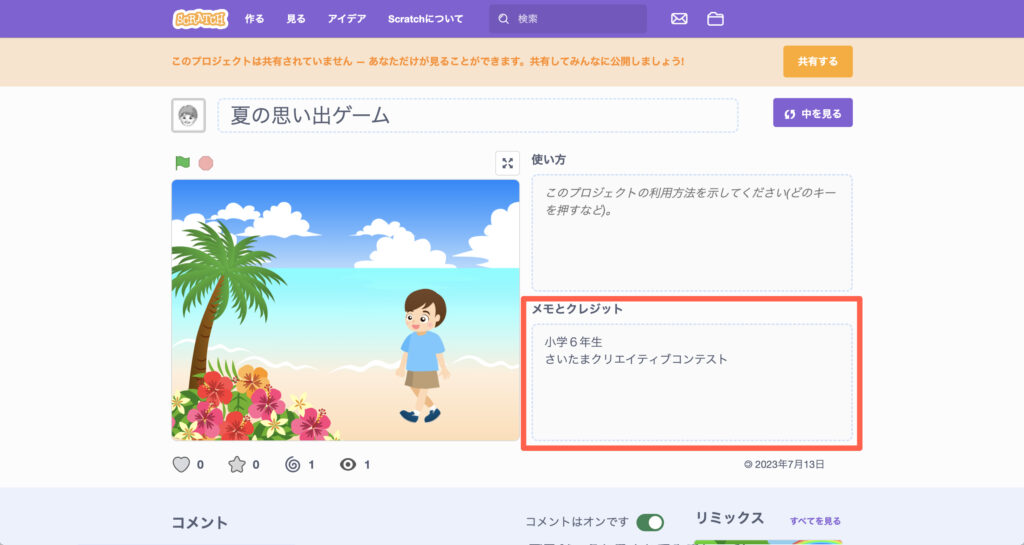Click the 共有する button
This screenshot has width=1024, height=545.
(x=818, y=61)
